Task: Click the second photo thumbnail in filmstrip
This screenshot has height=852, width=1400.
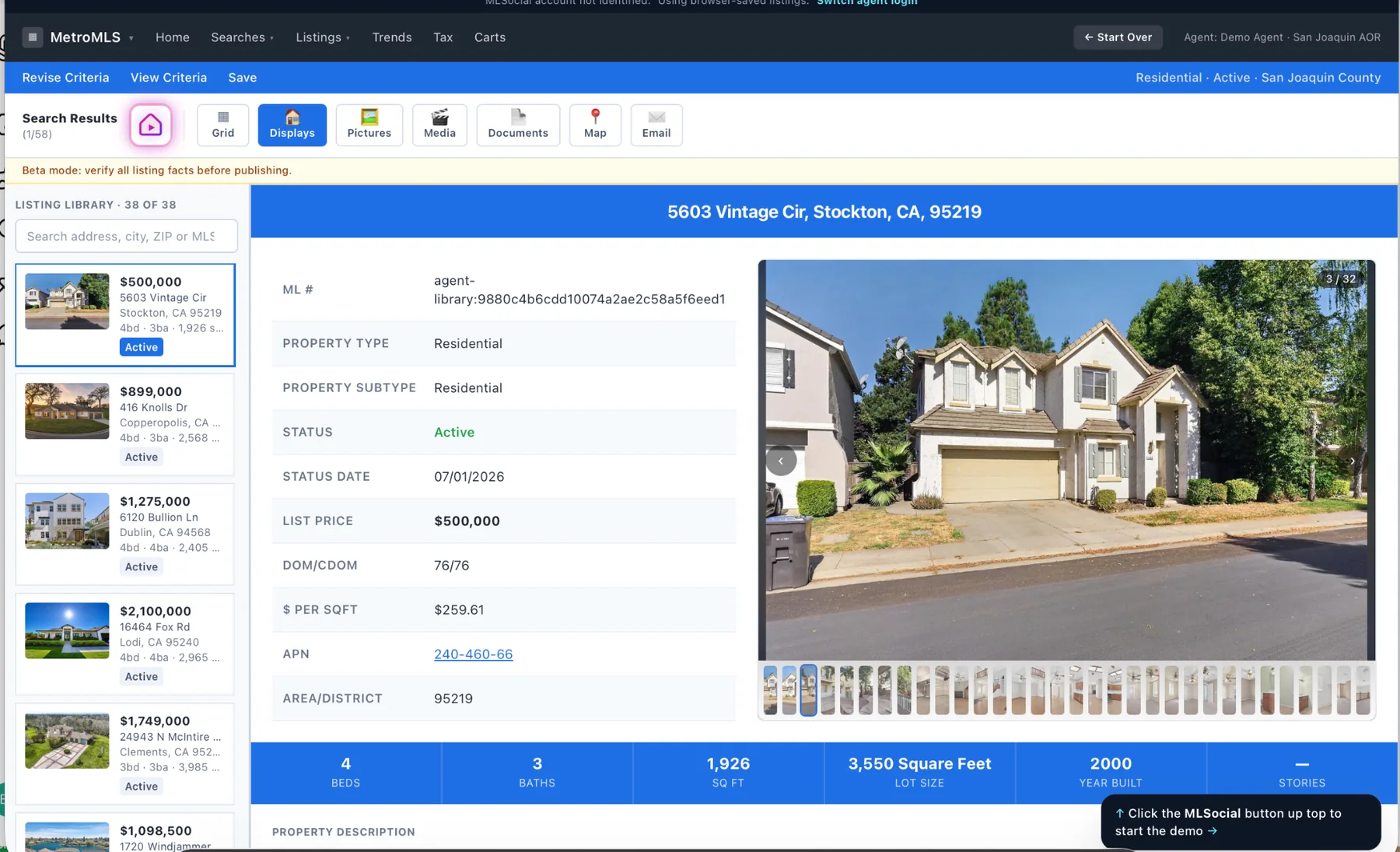Action: pyautogui.click(x=789, y=690)
